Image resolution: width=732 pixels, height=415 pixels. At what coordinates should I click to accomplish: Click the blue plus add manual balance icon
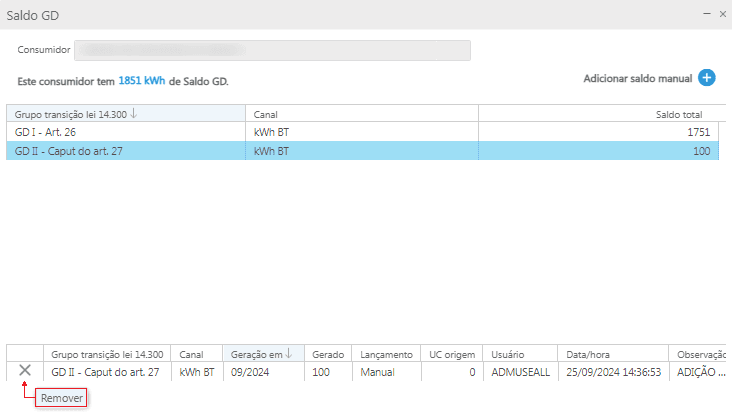tap(707, 78)
